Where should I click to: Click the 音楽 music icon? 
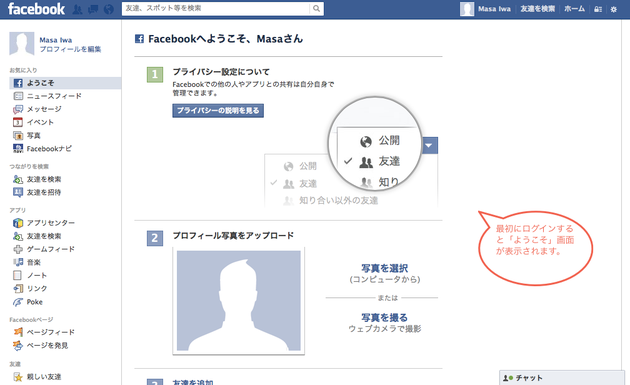tap(18, 262)
